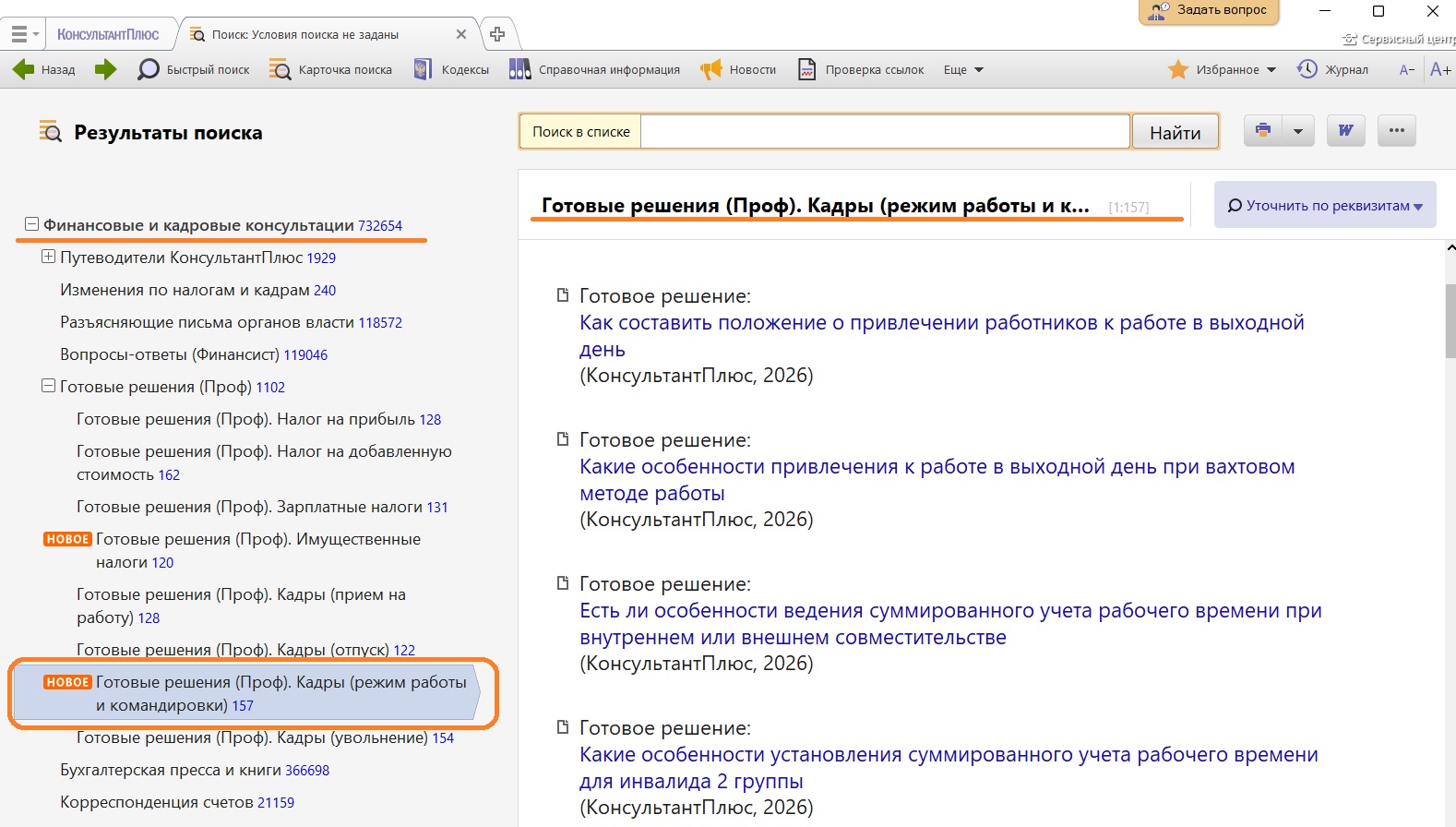Open Проверка ссылок tool
Screen dimensions: 1456x827
pos(861,69)
